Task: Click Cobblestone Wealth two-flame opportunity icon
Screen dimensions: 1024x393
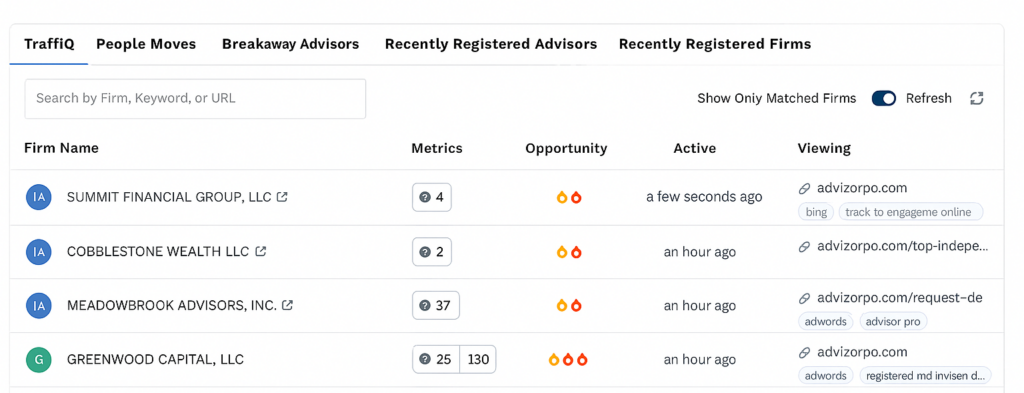Action: [x=568, y=252]
